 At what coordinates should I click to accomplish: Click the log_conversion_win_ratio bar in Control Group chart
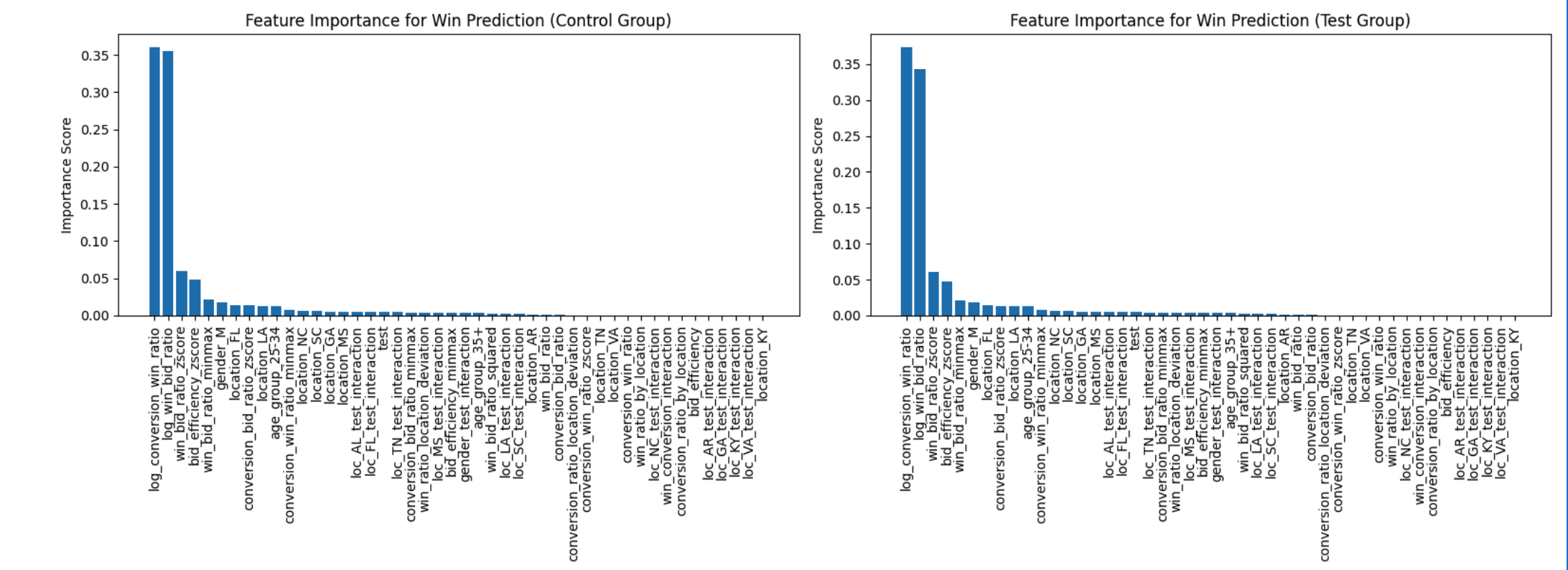154,181
